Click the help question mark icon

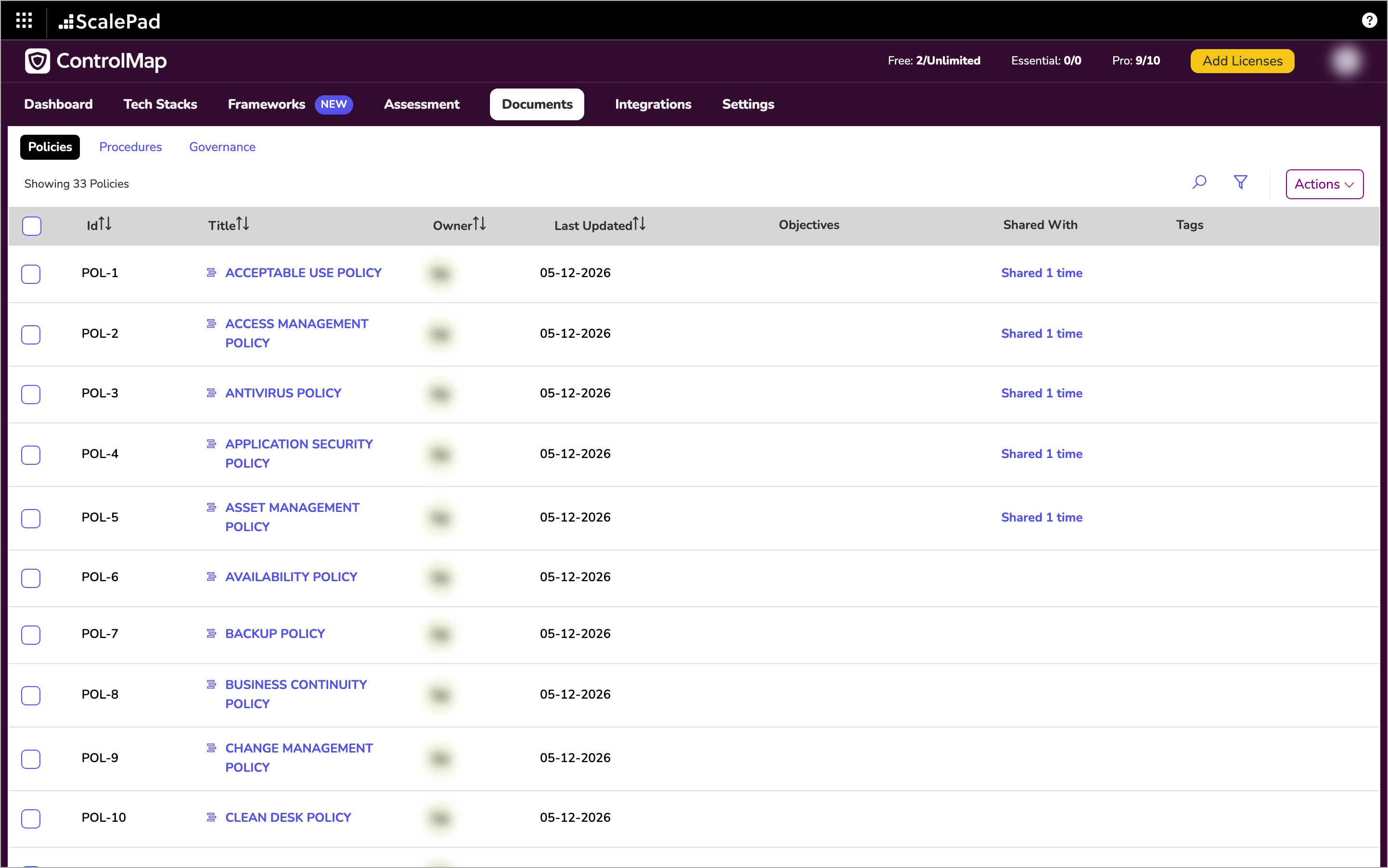[1369, 21]
